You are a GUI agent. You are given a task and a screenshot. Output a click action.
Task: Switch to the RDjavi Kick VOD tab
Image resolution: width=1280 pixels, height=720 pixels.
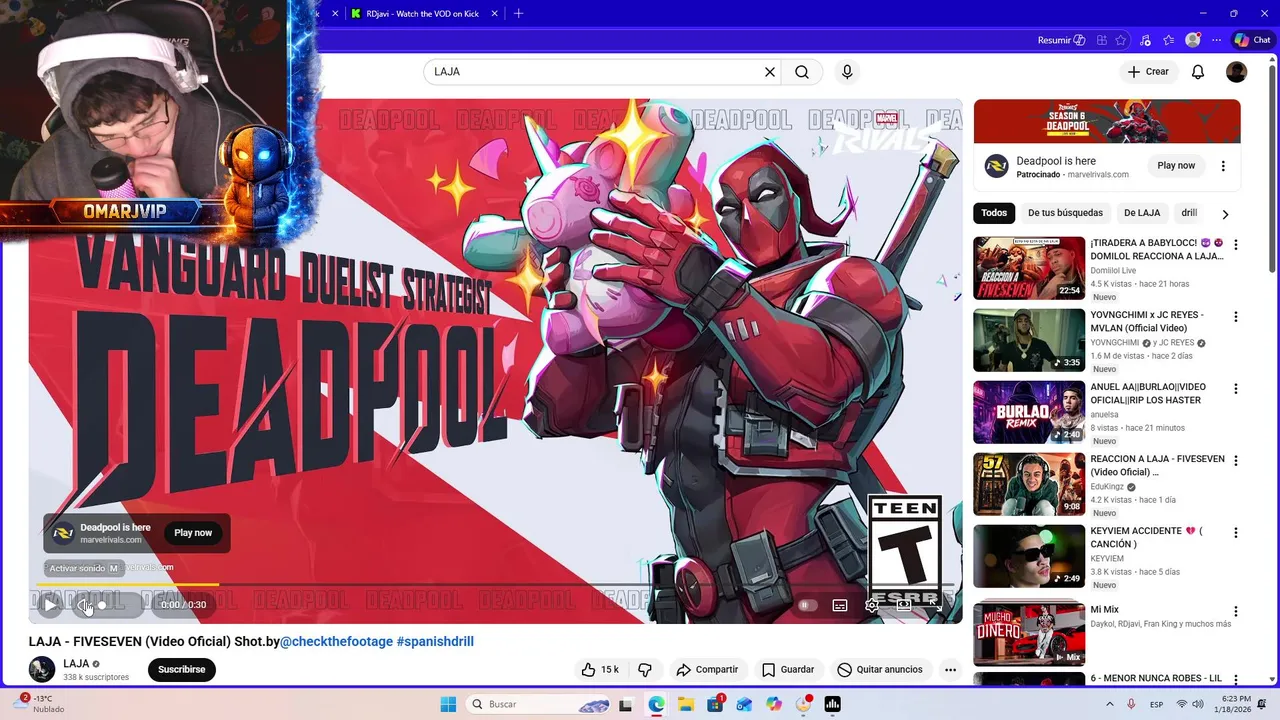(423, 14)
